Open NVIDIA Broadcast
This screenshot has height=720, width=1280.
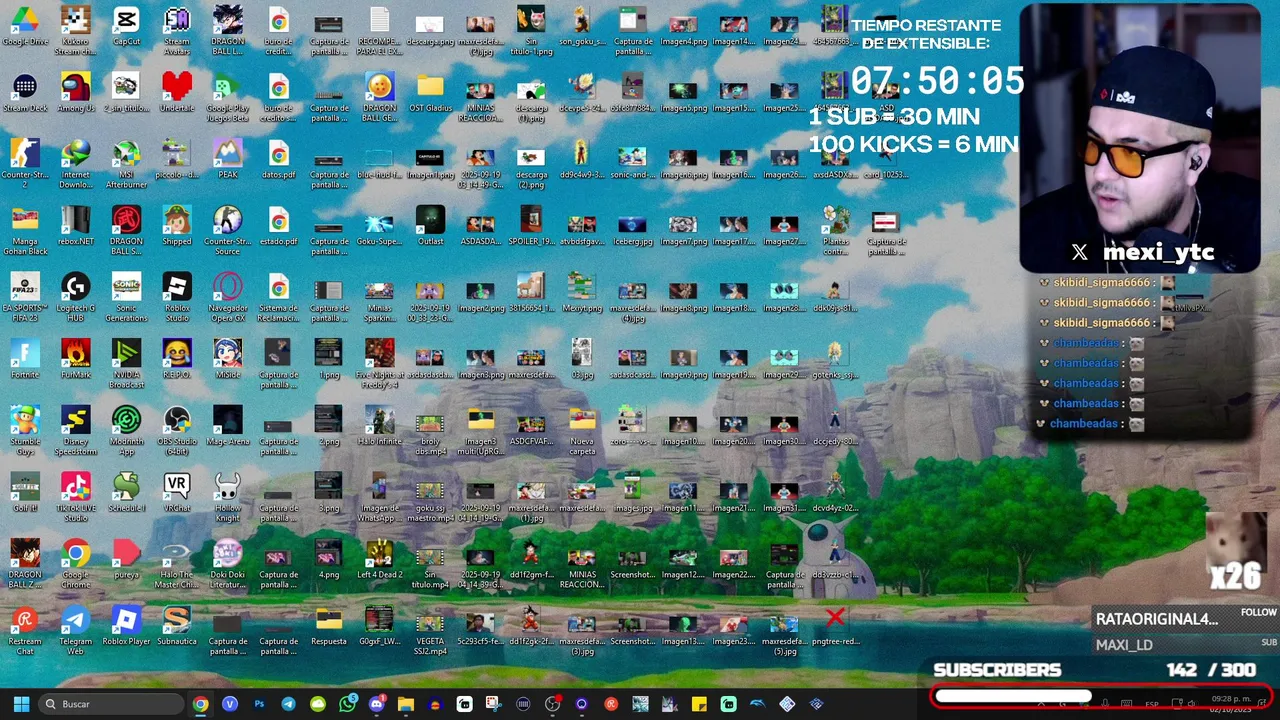[126, 362]
